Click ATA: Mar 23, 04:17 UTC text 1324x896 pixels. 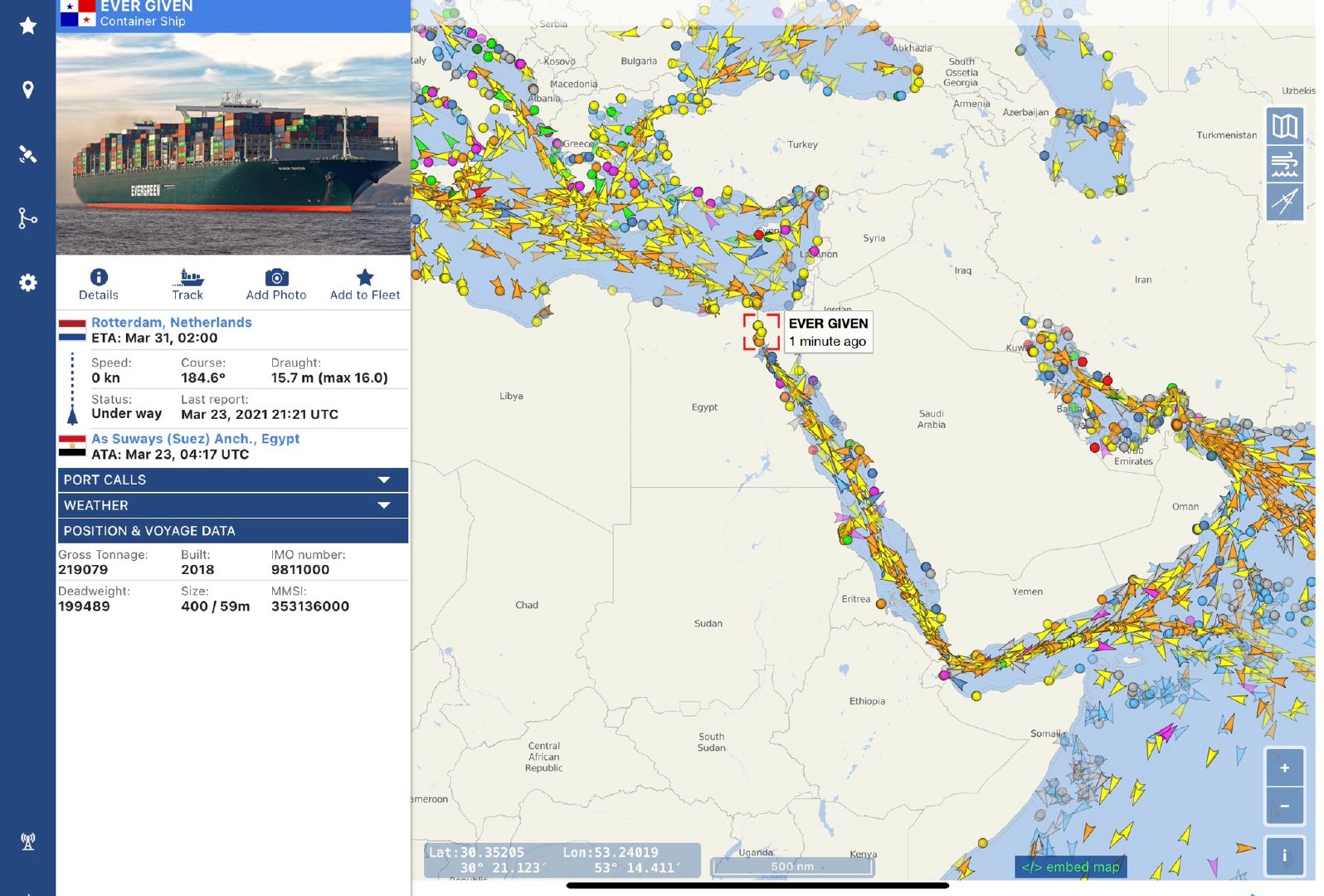(x=170, y=454)
